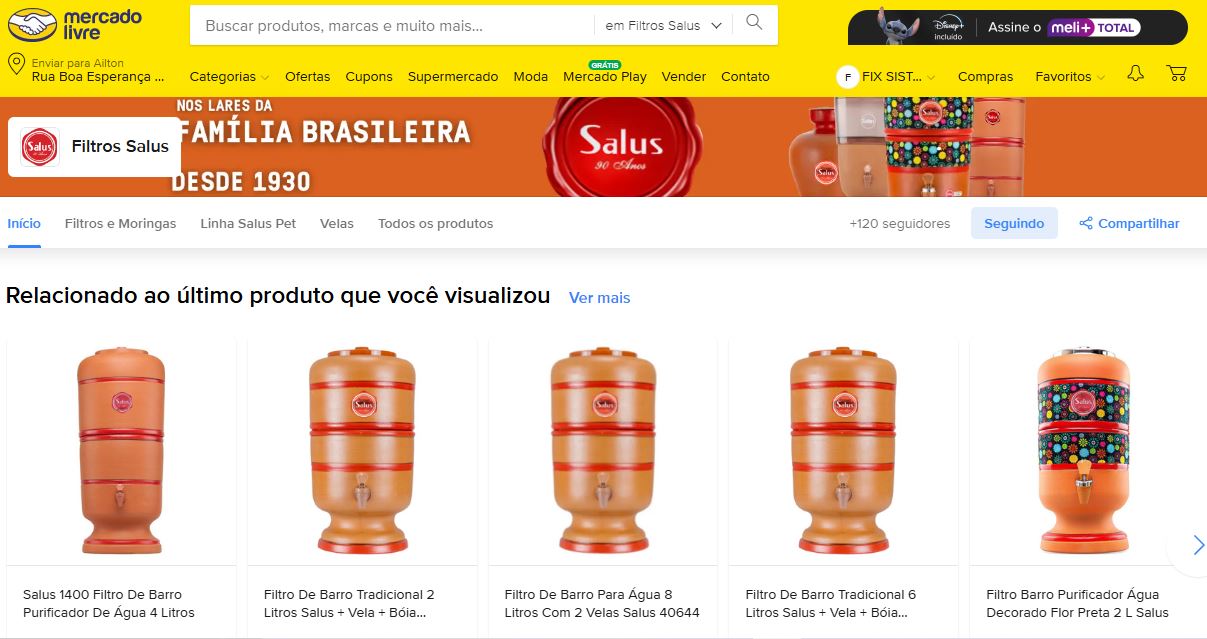1207x639 pixels.
Task: Open the notifications bell icon
Action: pos(1135,74)
